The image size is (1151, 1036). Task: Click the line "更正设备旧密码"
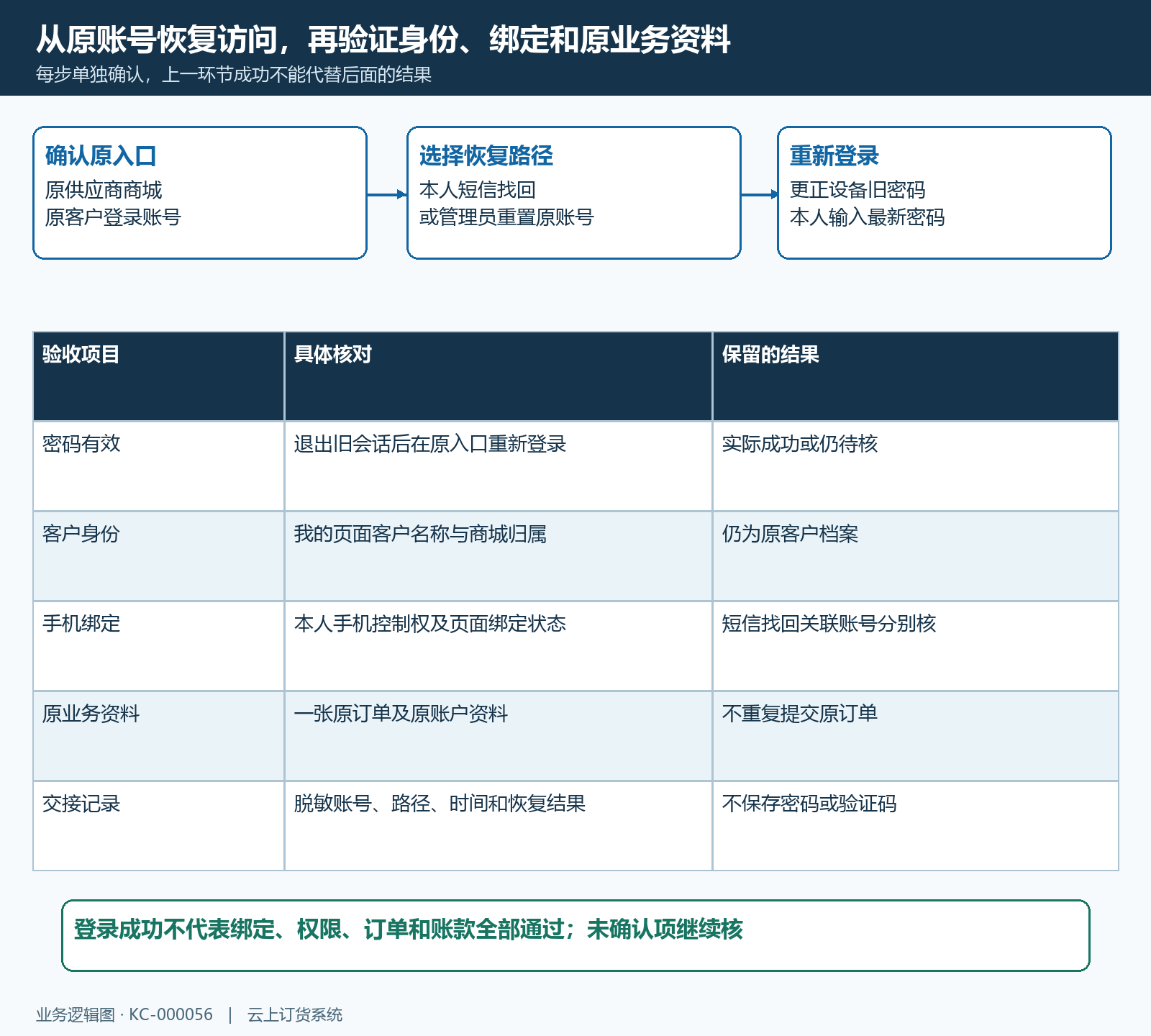pyautogui.click(x=857, y=190)
